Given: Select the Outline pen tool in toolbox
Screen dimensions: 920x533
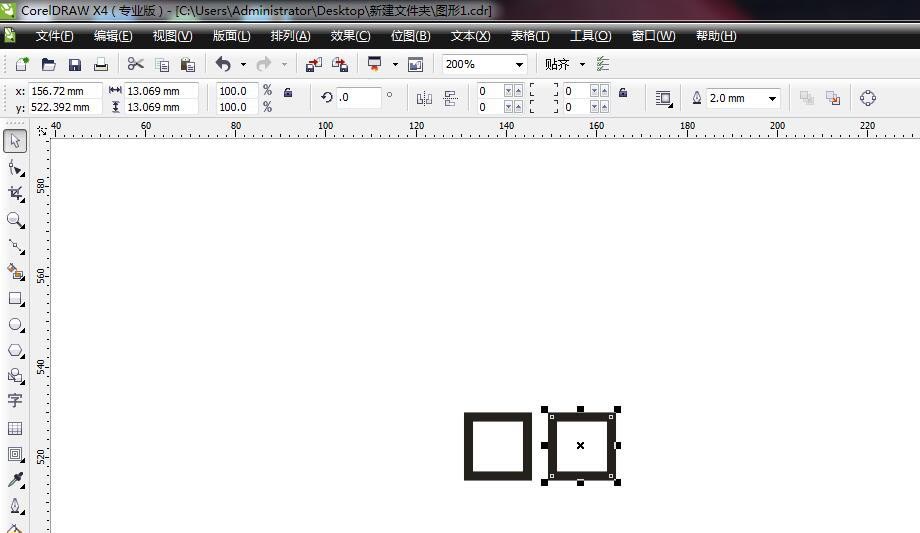Looking at the screenshot, I should (15, 505).
